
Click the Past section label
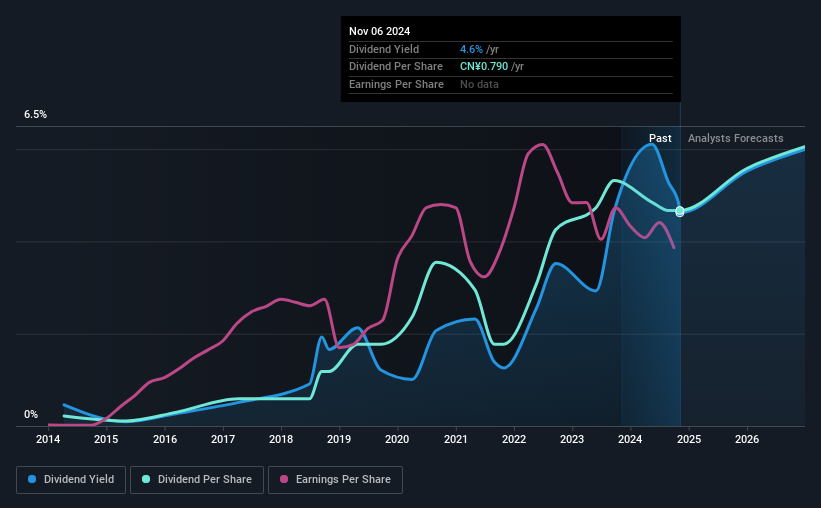(x=660, y=138)
